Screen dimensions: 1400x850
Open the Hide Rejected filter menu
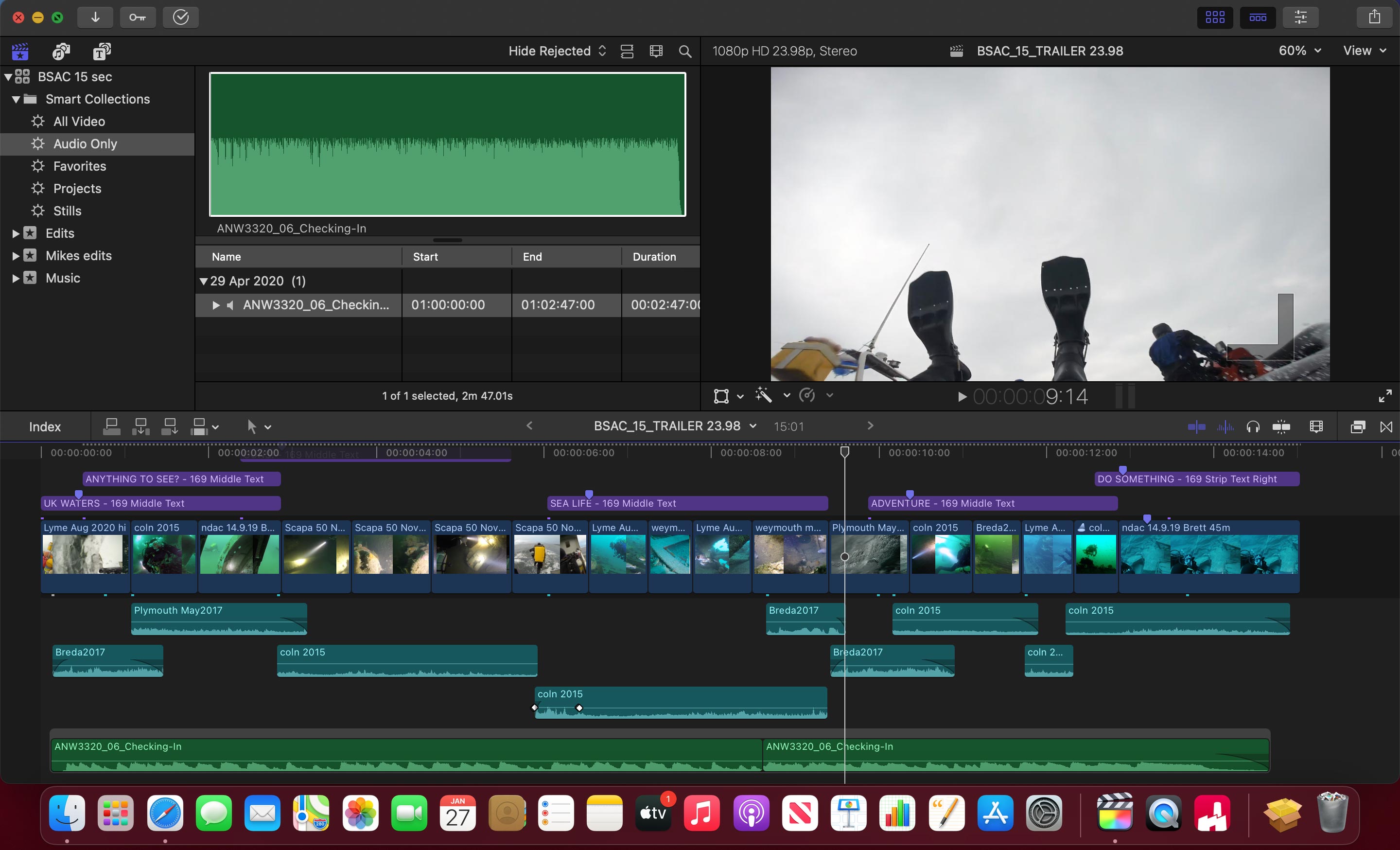point(558,51)
